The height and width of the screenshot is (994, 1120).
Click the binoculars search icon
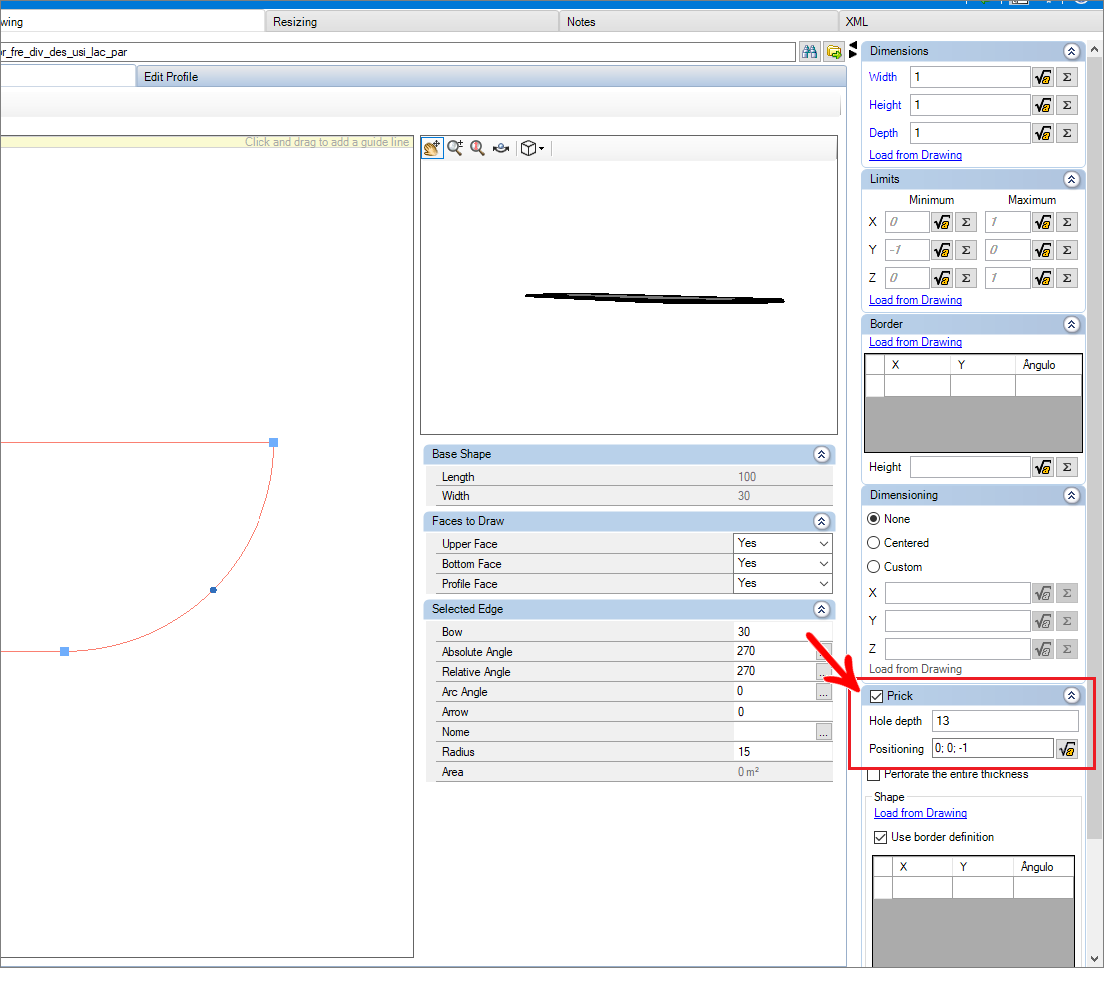click(809, 52)
